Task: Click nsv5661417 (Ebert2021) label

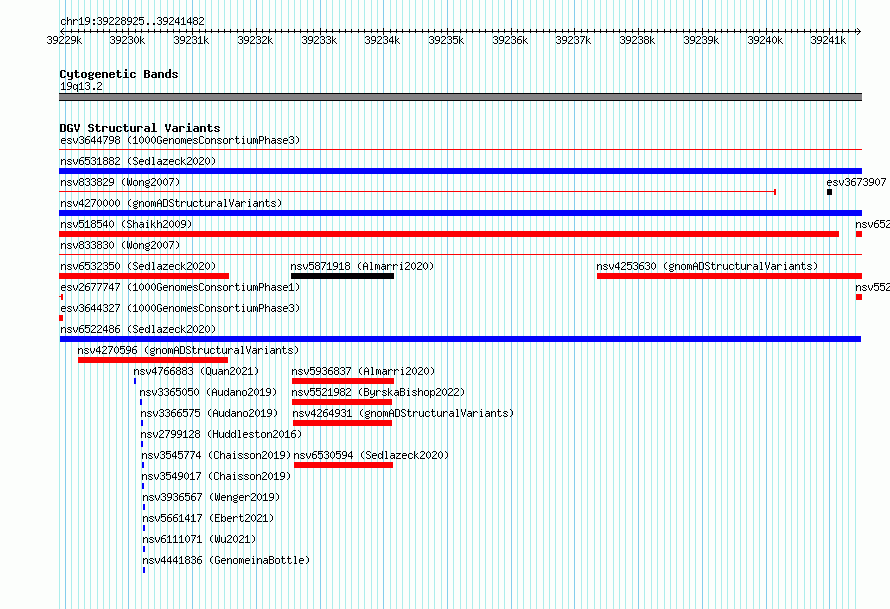Action: click(208, 518)
